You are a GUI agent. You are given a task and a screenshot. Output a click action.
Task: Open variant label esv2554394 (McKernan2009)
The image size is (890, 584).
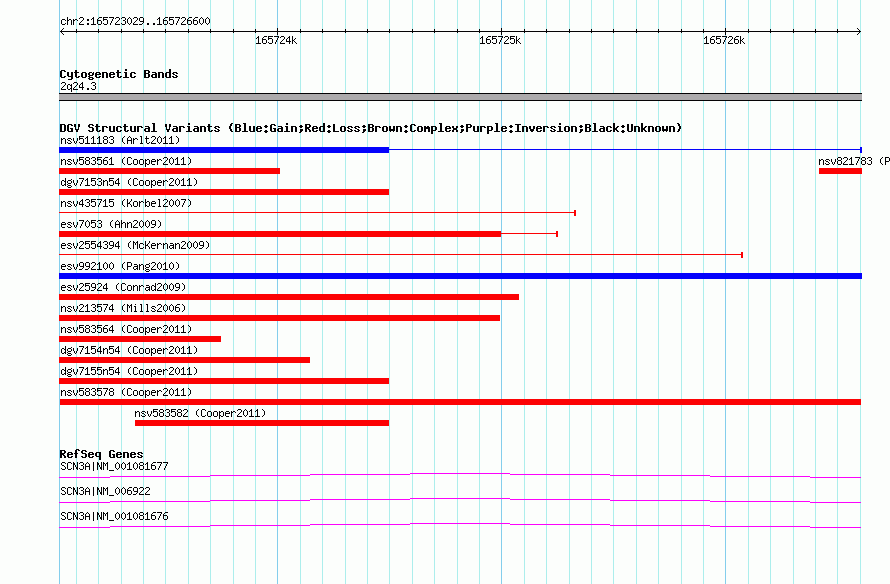(x=135, y=245)
